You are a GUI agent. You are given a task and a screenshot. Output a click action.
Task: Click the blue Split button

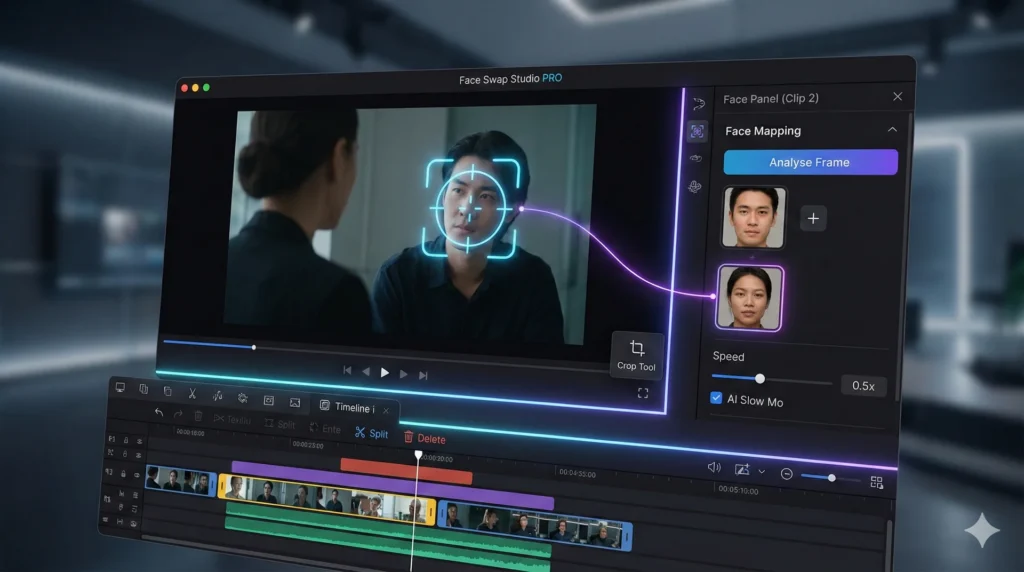point(372,433)
